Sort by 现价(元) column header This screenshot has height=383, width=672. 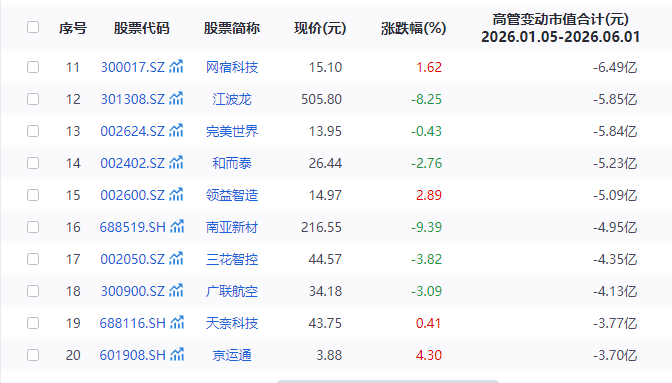tap(320, 28)
